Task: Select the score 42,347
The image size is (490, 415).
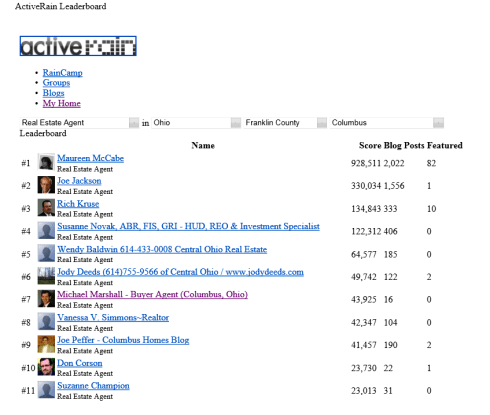Action: 364,323
